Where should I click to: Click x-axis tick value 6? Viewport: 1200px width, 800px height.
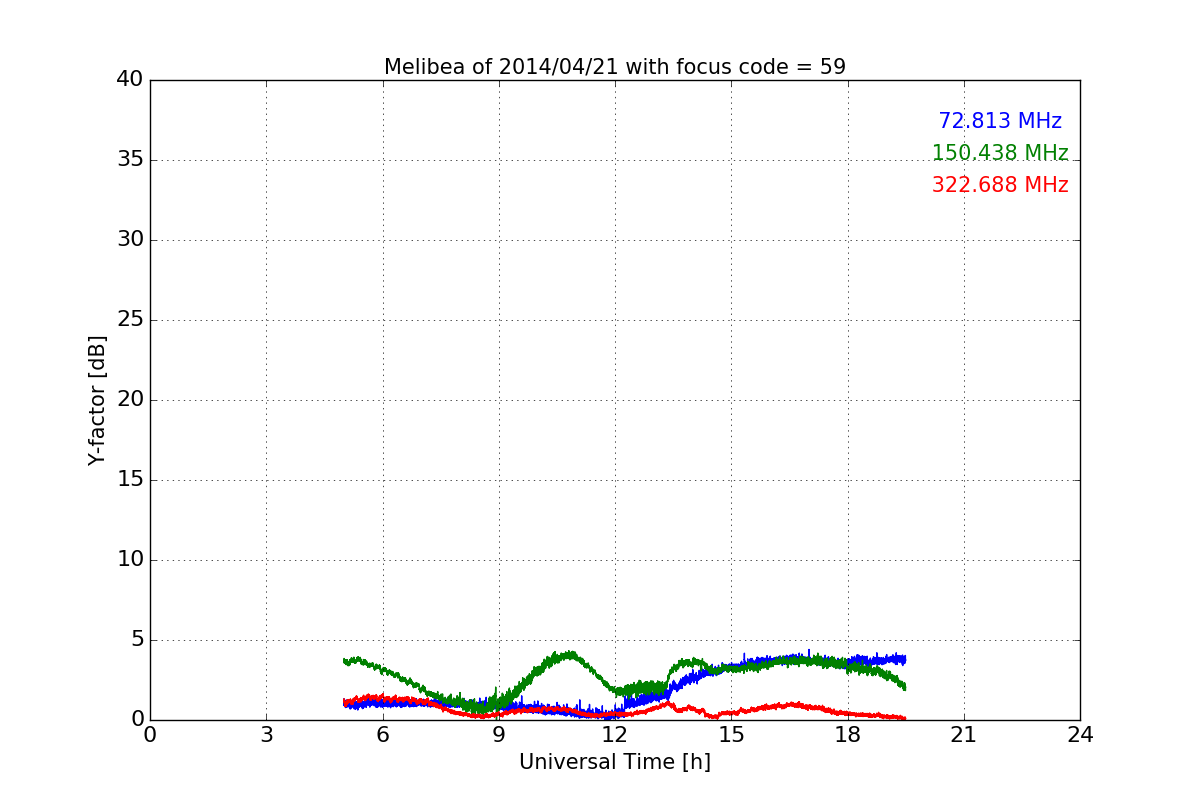point(382,735)
